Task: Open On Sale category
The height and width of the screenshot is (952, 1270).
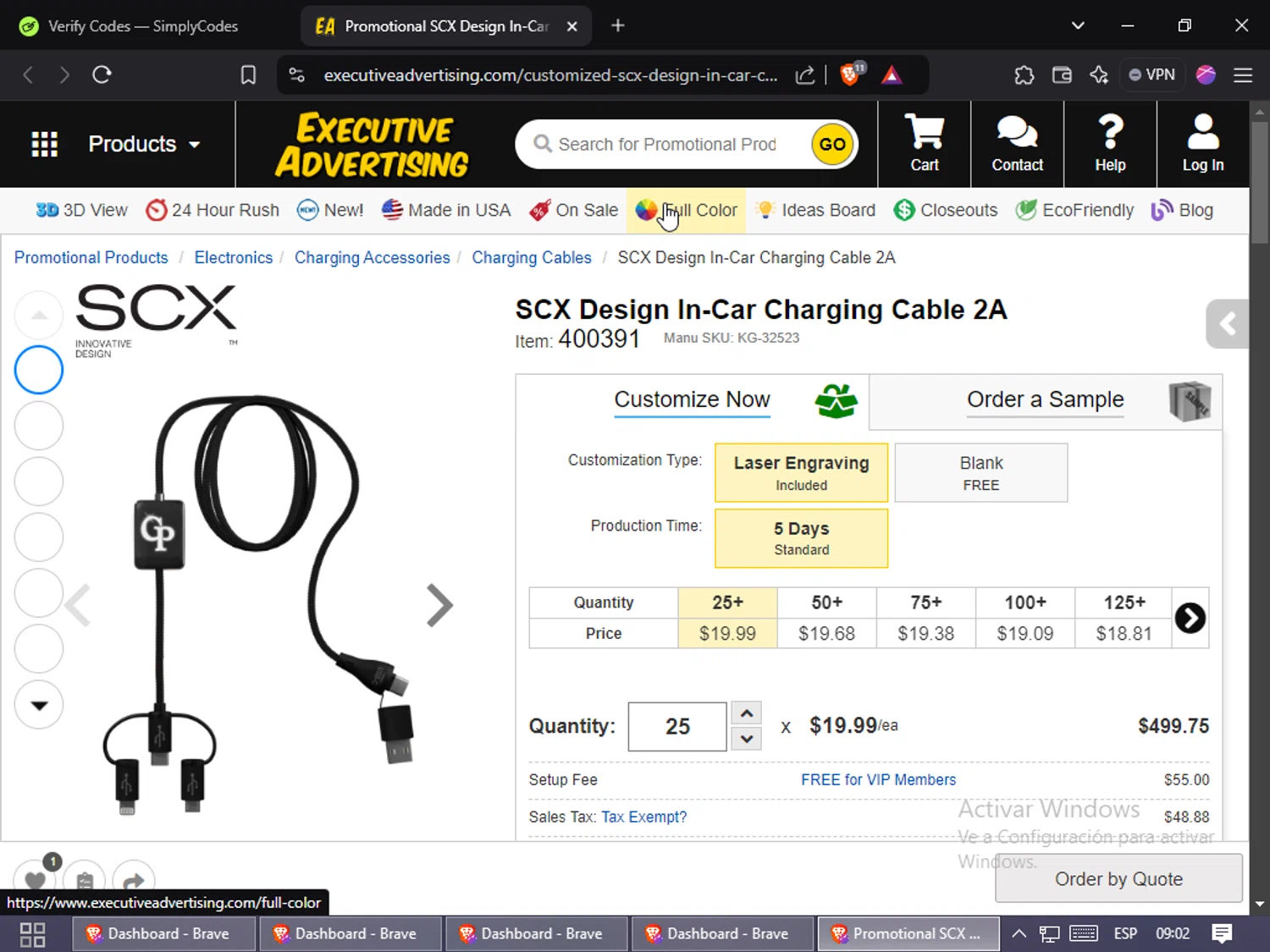Action: pos(573,210)
